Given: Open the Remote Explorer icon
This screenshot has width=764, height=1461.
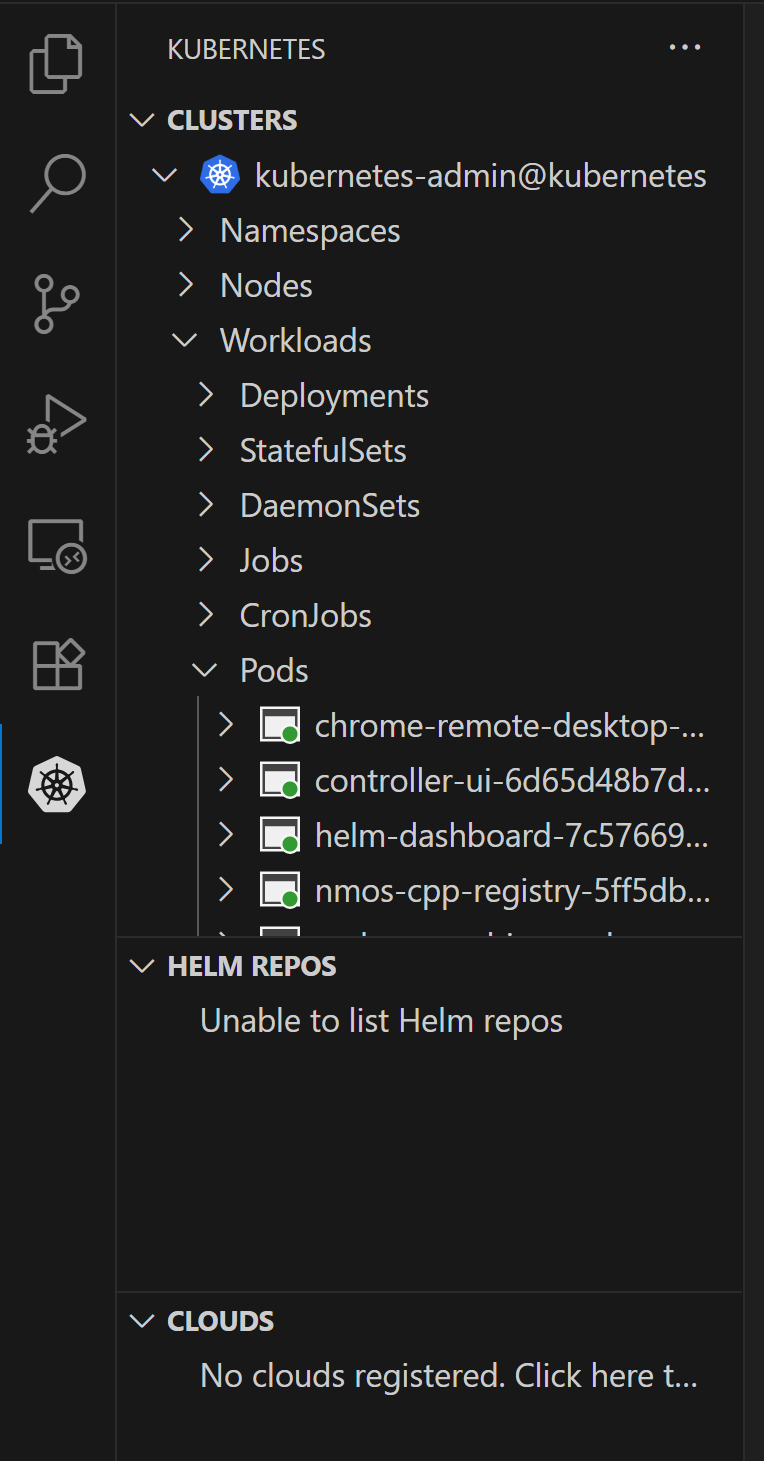Looking at the screenshot, I should coord(57,546).
